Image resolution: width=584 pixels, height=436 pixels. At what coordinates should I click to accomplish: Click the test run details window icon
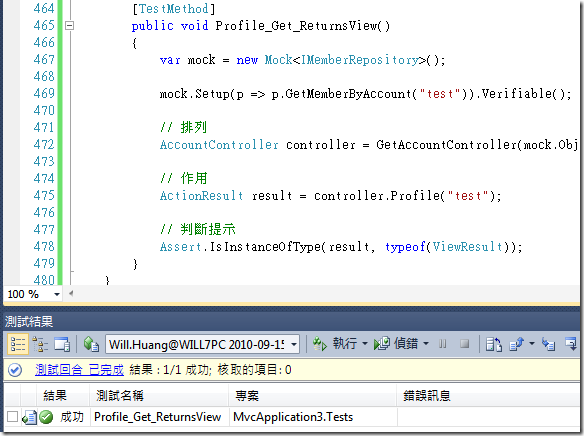(62, 344)
